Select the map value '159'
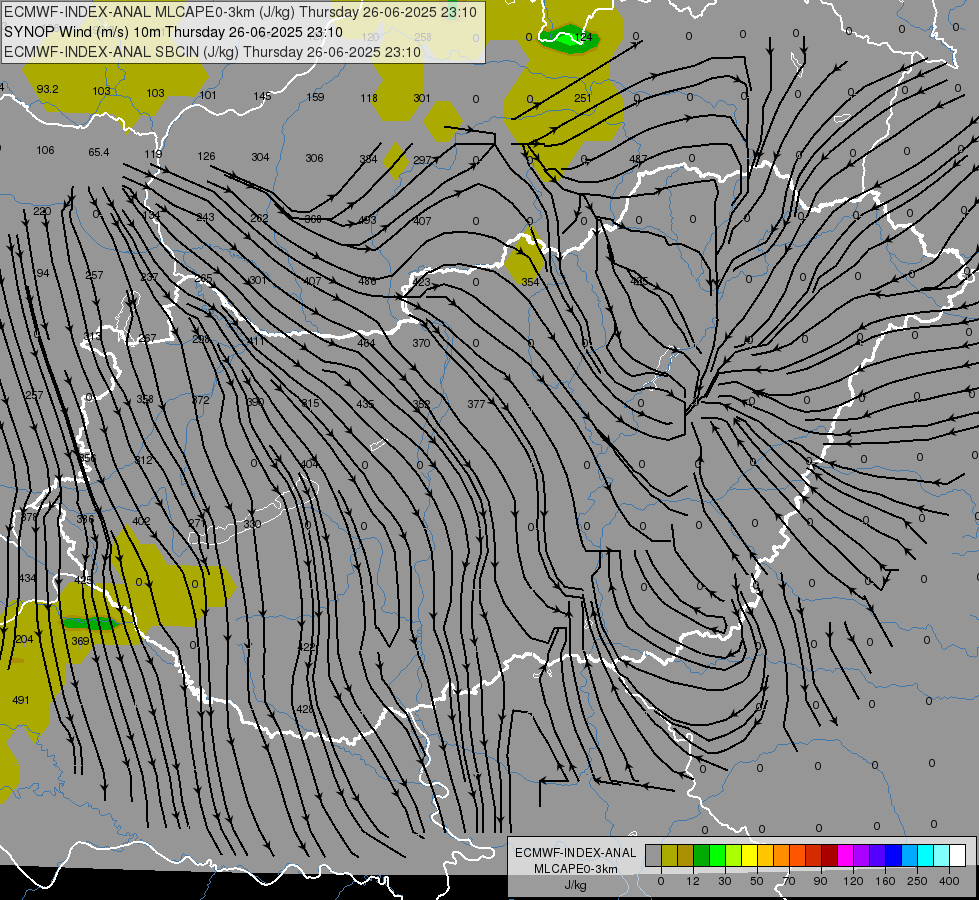The image size is (979, 900). point(315,97)
